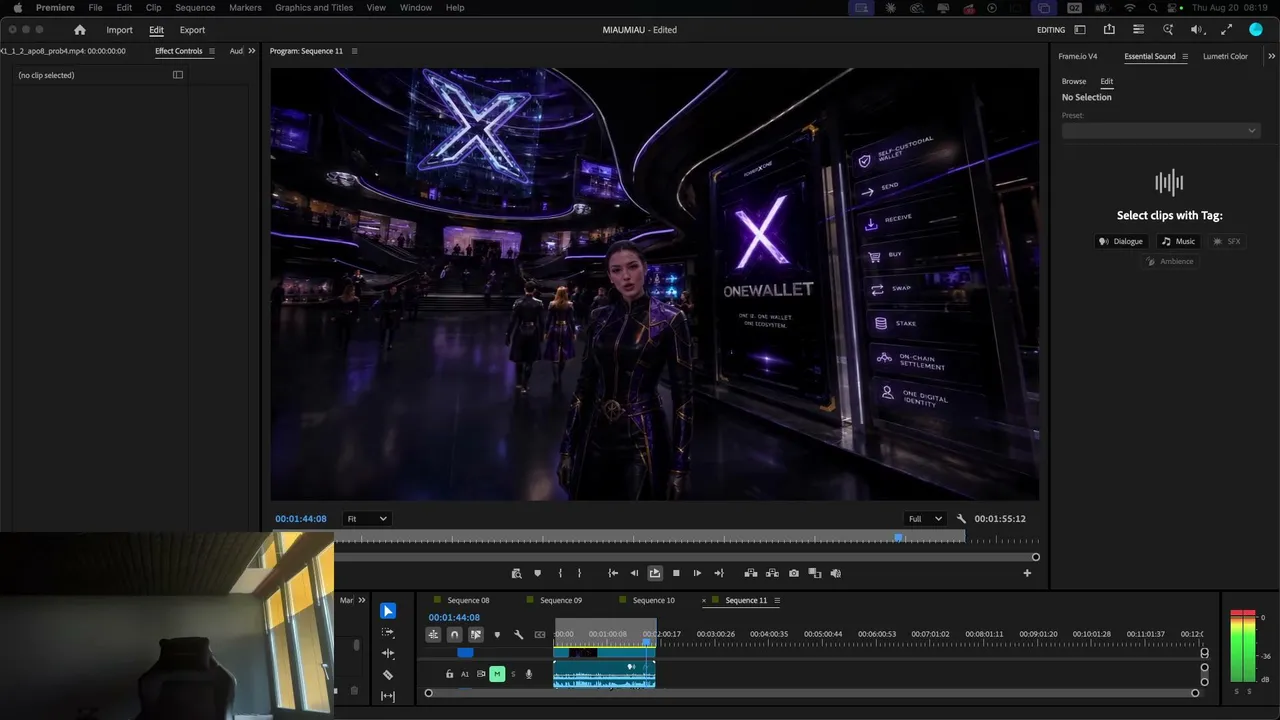Screen dimensions: 1280x720
Task: Solo audio track A1
Action: pos(513,674)
